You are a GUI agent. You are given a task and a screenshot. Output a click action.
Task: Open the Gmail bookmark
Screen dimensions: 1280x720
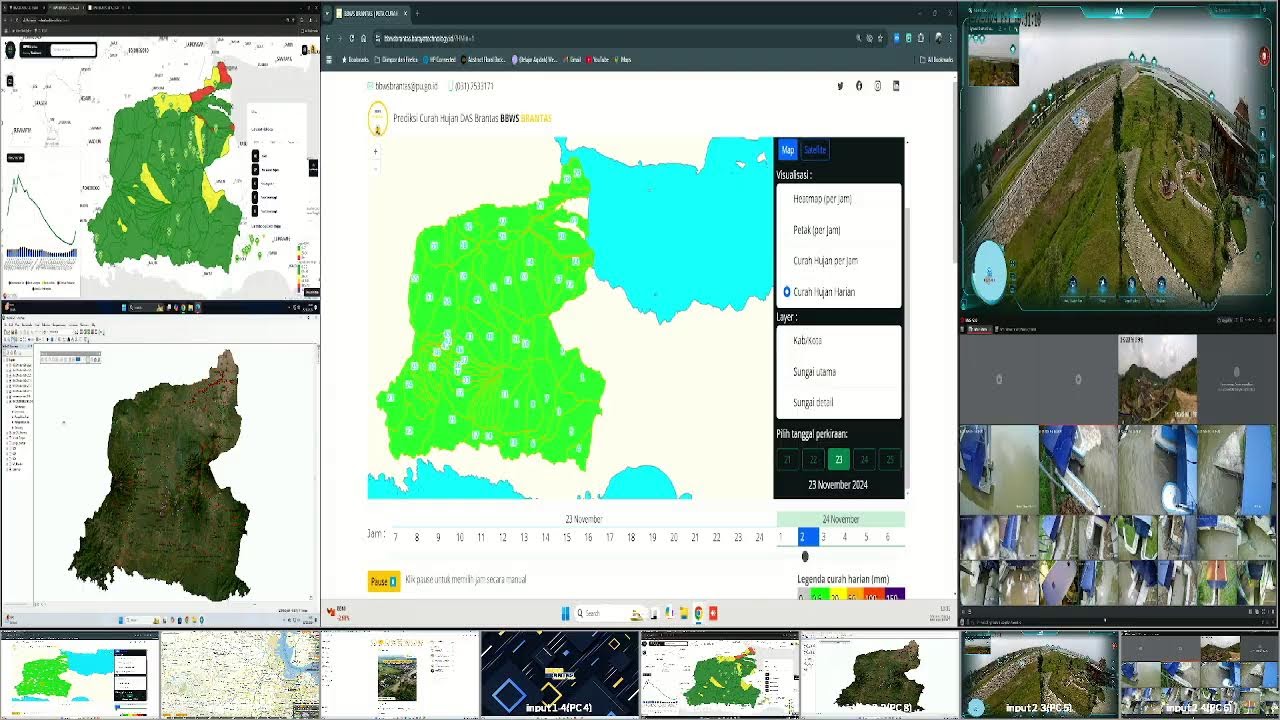(572, 60)
